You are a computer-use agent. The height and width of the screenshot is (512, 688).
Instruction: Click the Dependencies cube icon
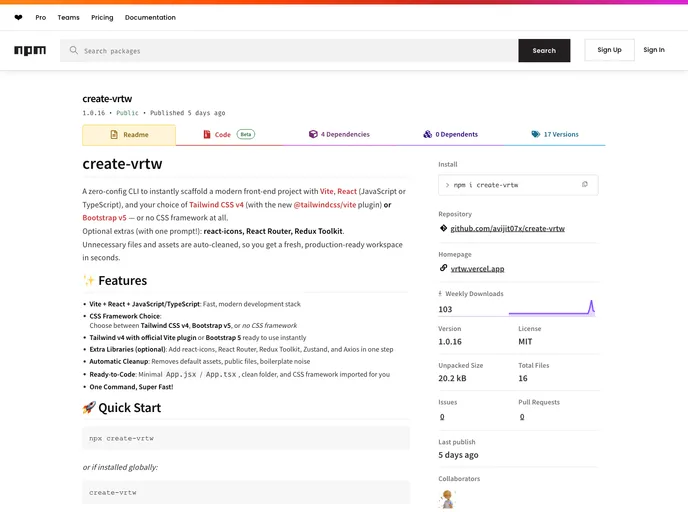pyautogui.click(x=313, y=134)
